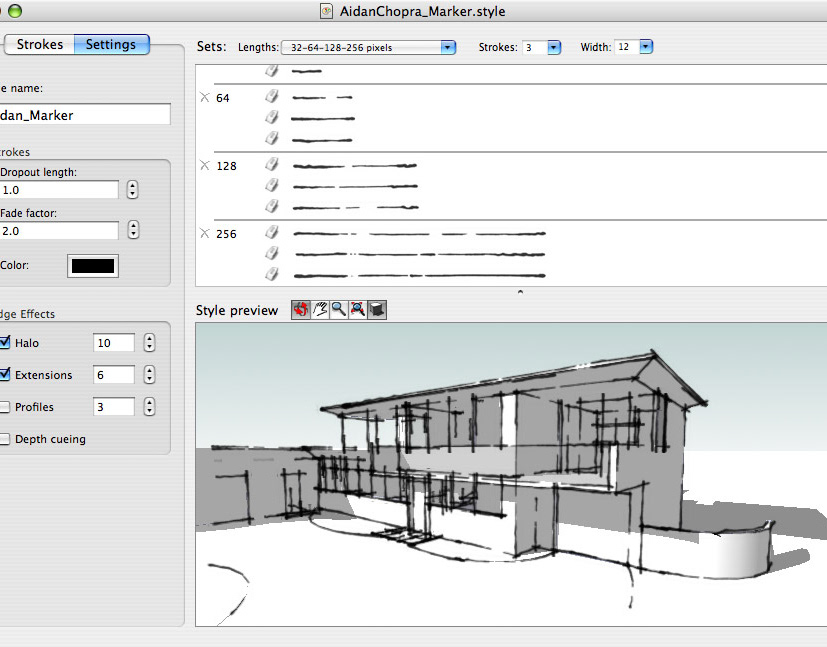This screenshot has height=647, width=827.
Task: Click the first stroke icon in the 64 set
Action: 272,96
